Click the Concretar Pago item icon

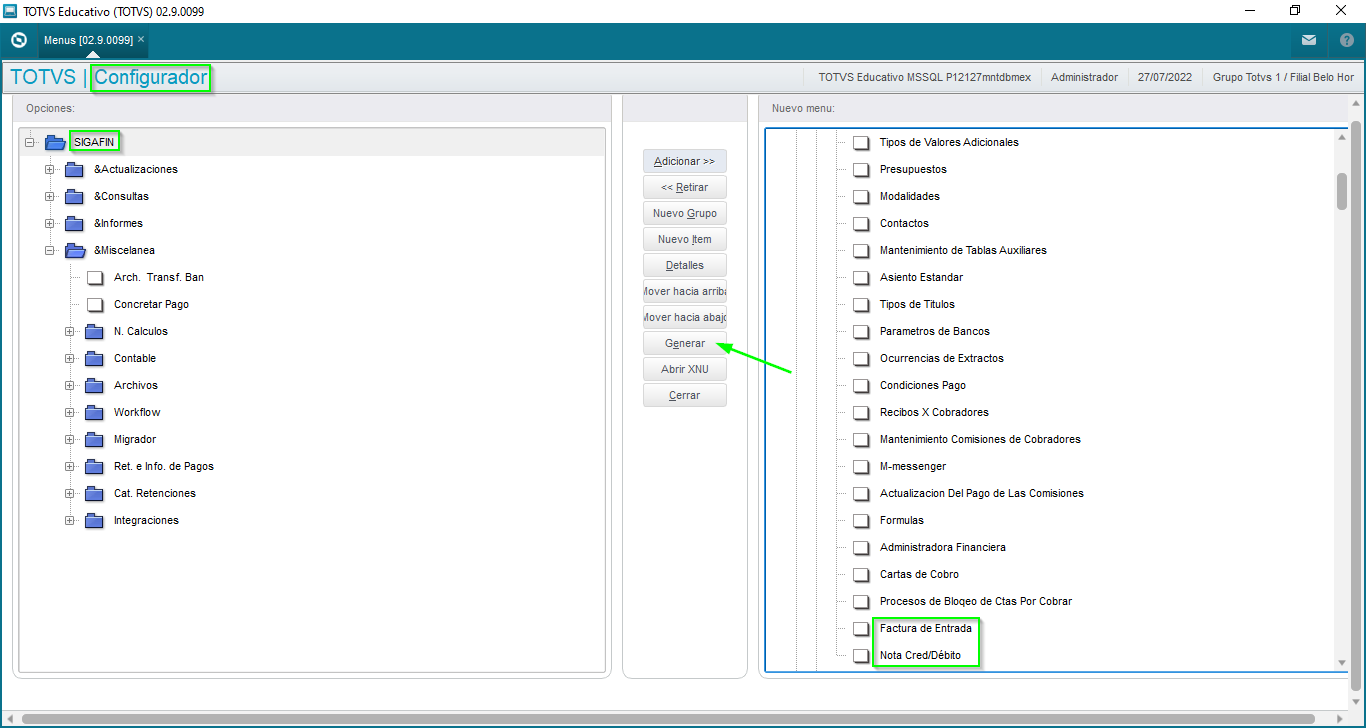tap(95, 304)
